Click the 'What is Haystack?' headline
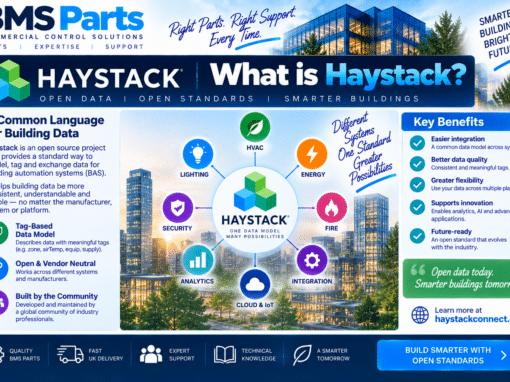 [338, 75]
